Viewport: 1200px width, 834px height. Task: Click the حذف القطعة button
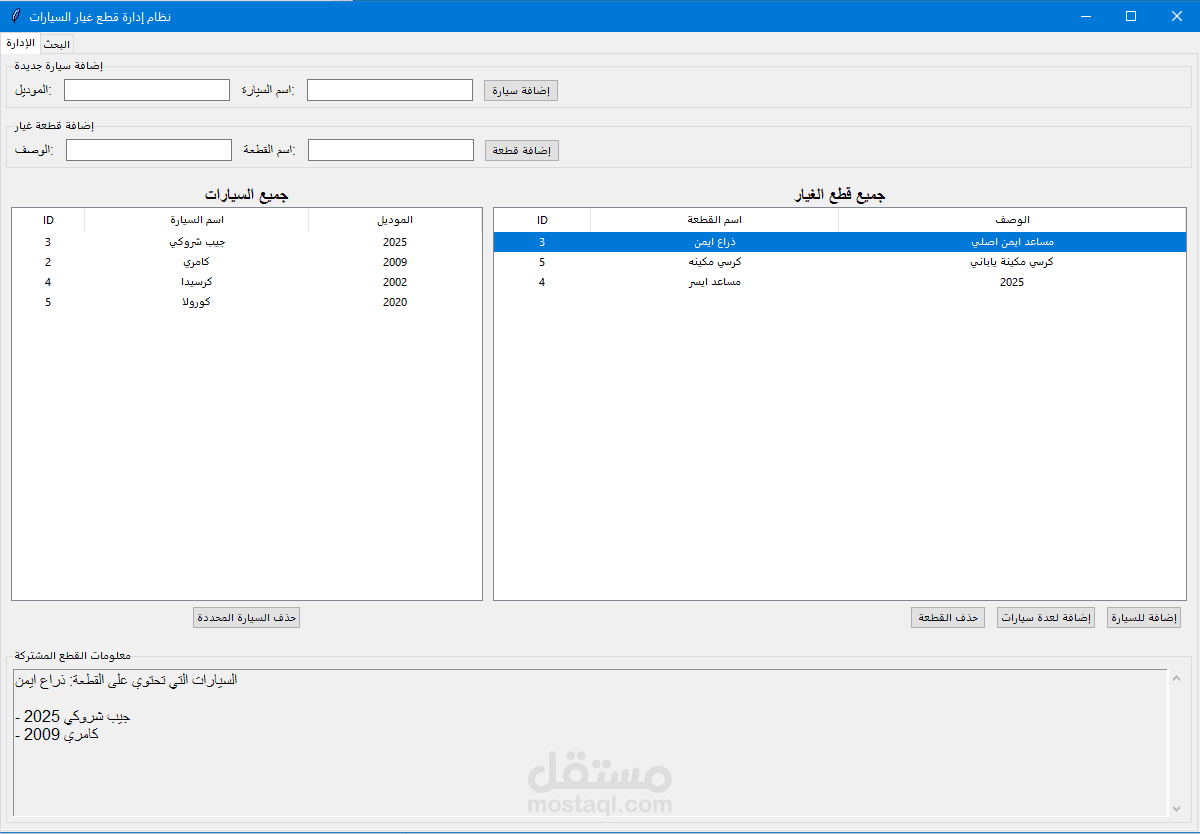click(948, 617)
